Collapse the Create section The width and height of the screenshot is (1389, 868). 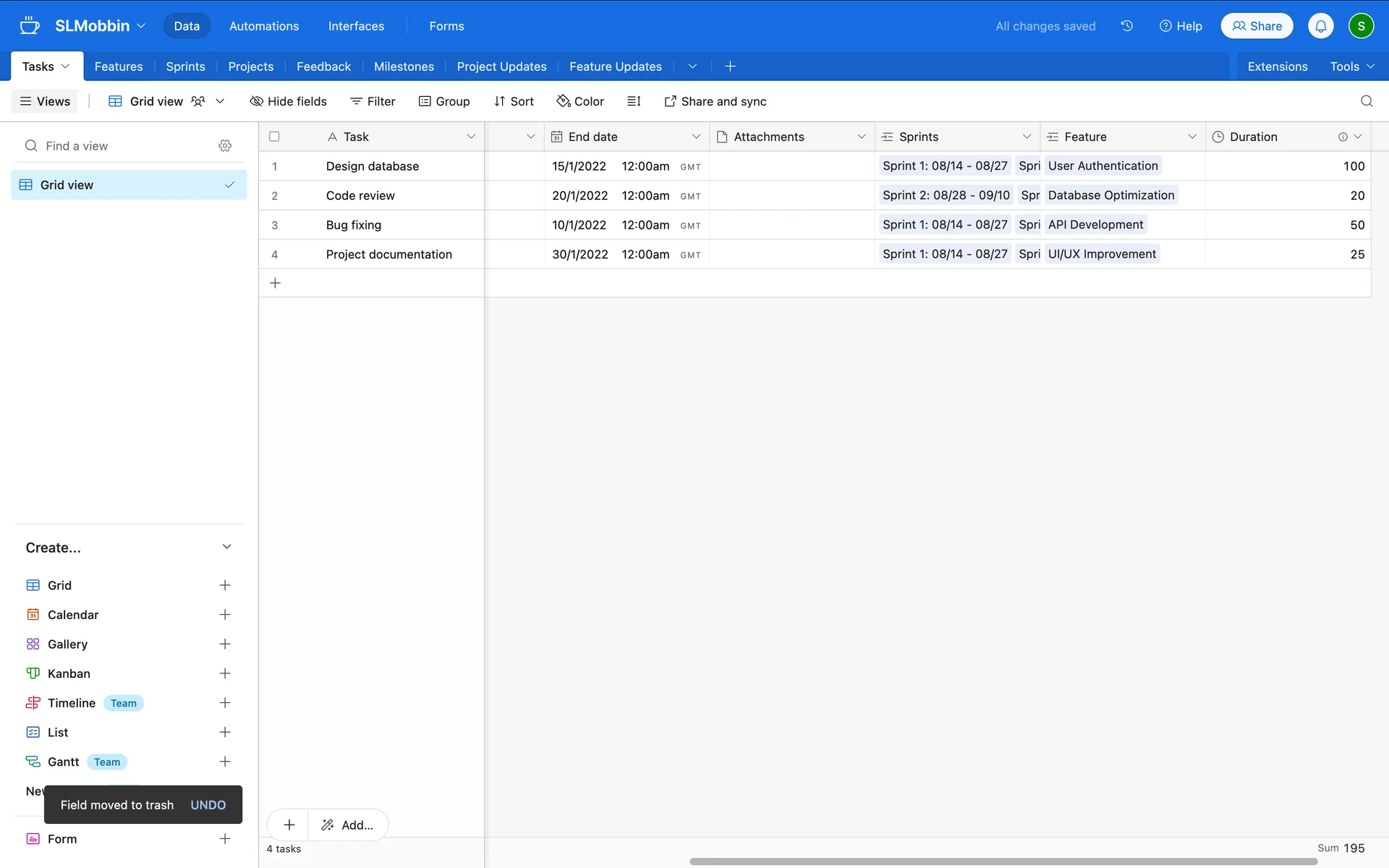click(x=226, y=547)
